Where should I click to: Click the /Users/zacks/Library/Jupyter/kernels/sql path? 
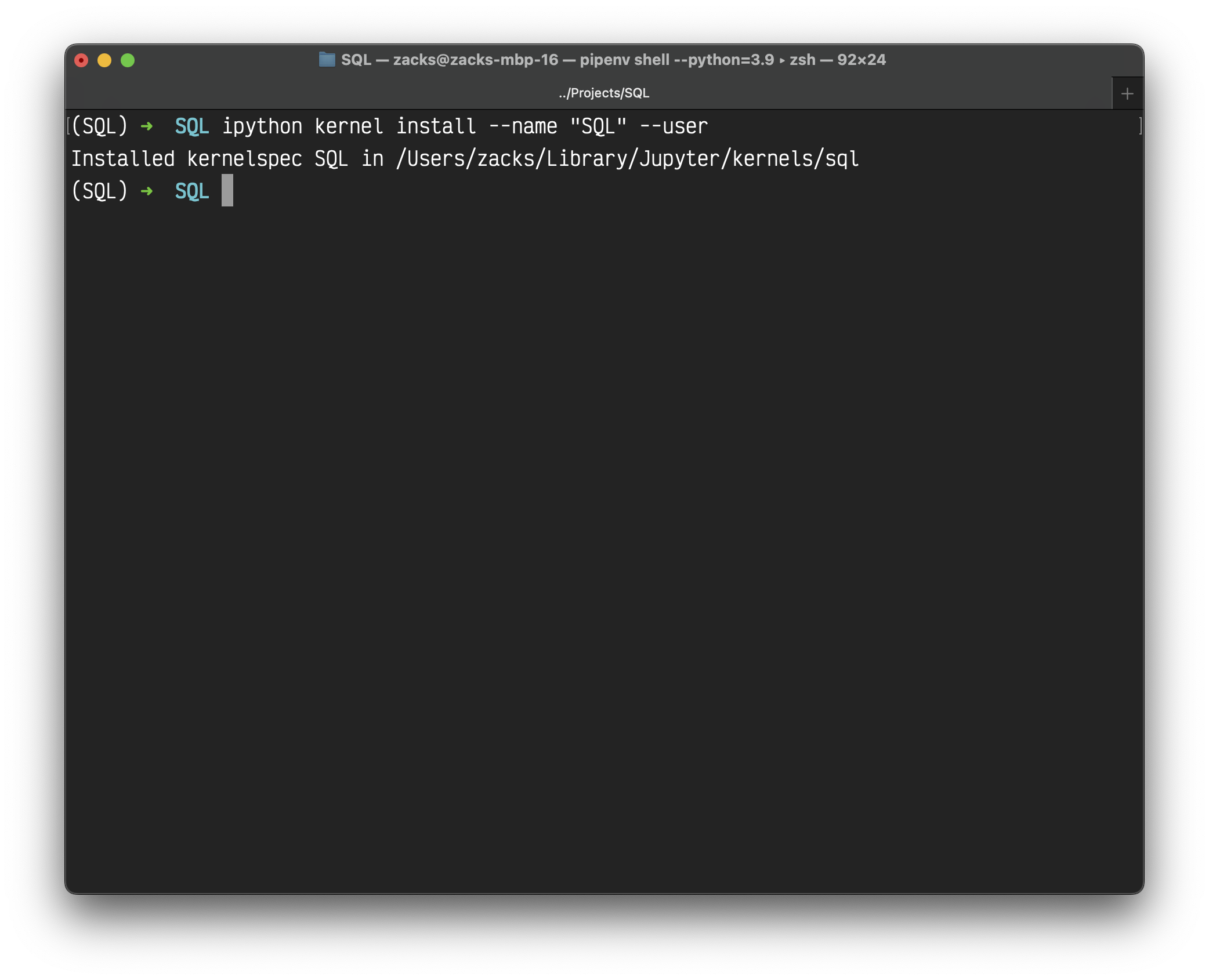point(627,158)
